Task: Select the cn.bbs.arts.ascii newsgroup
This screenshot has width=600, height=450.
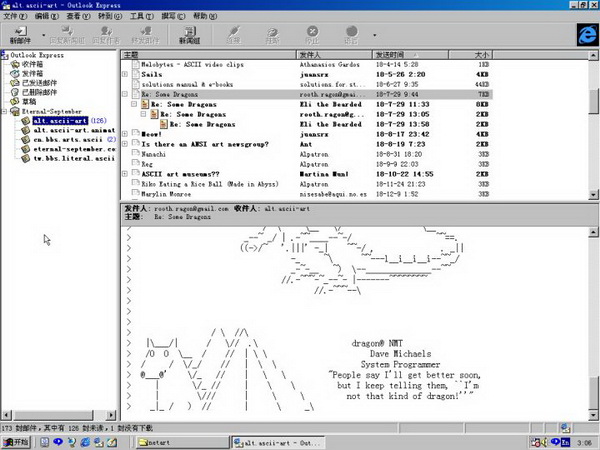Action: pyautogui.click(x=67, y=140)
